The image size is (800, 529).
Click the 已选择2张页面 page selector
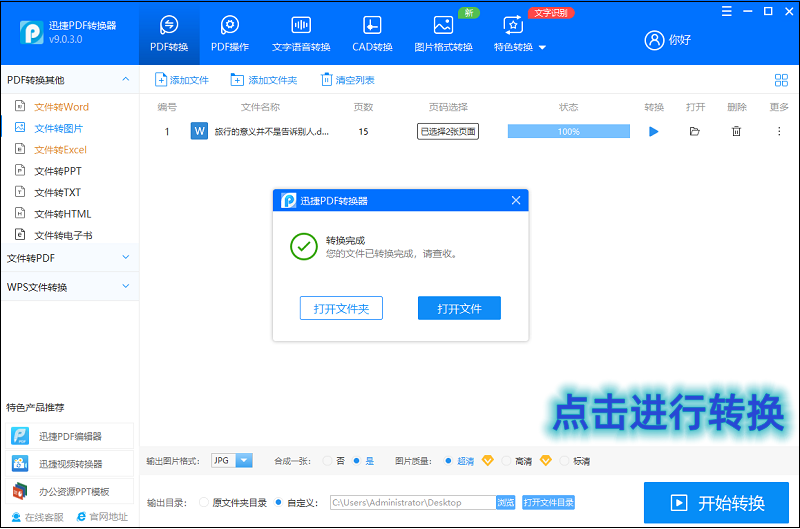[447, 132]
